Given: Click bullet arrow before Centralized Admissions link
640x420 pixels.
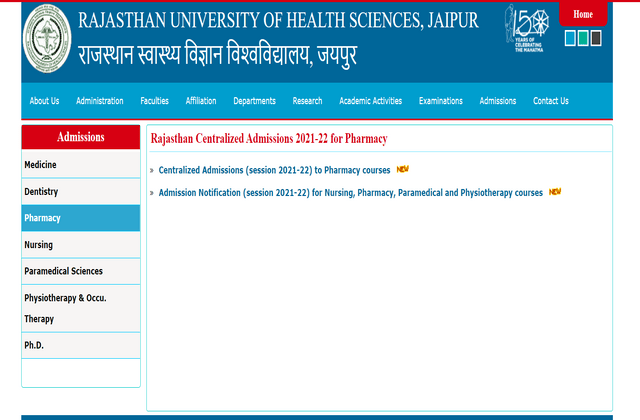Looking at the screenshot, I should 152,171.
